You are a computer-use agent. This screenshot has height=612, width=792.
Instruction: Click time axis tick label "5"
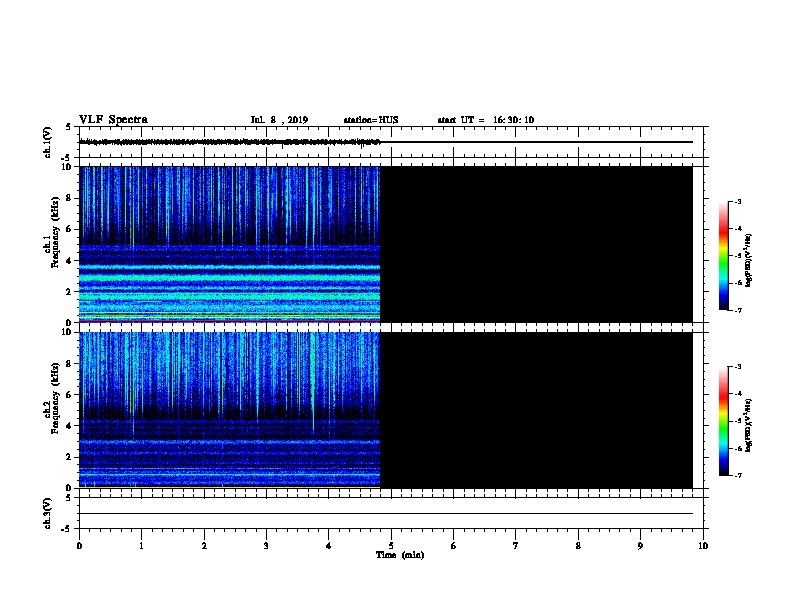[x=391, y=546]
